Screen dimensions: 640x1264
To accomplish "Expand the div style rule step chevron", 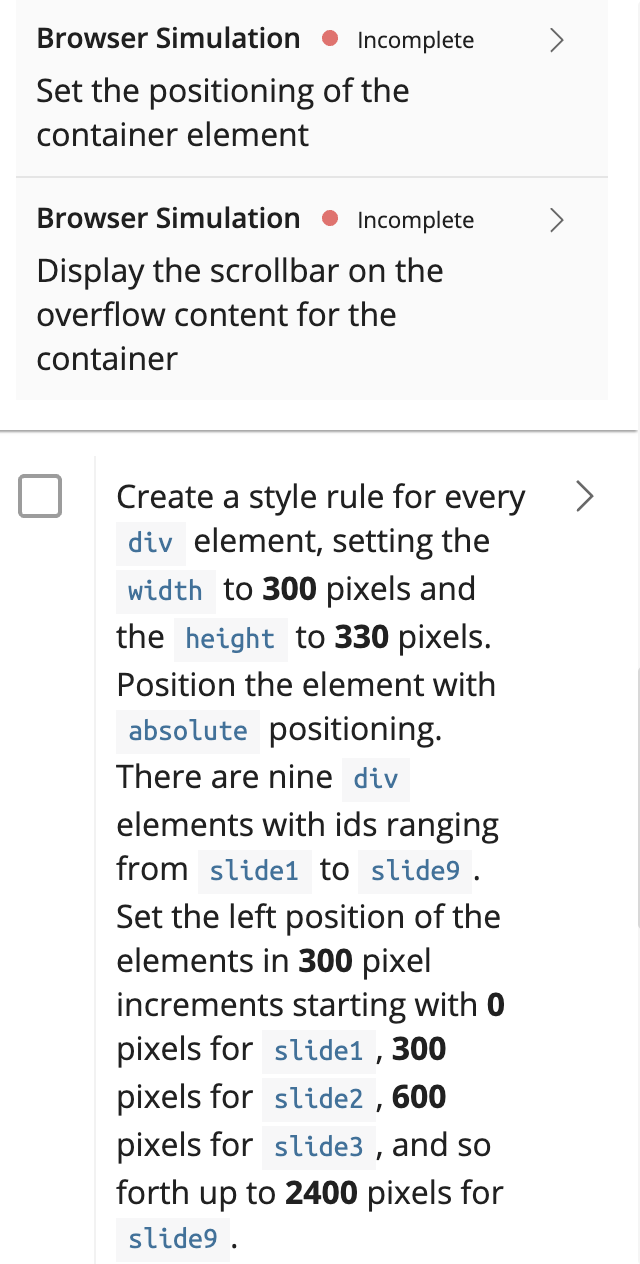I will tap(586, 495).
